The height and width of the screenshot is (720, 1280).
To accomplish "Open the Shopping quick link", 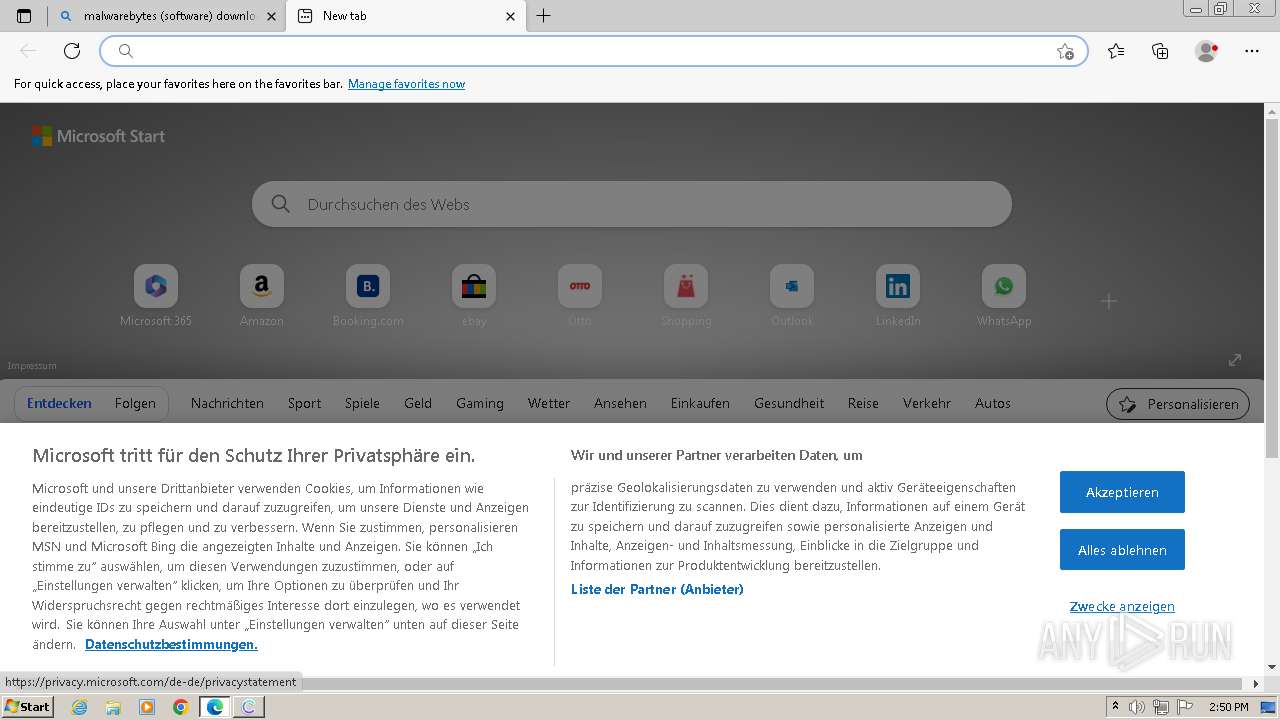I will point(686,296).
